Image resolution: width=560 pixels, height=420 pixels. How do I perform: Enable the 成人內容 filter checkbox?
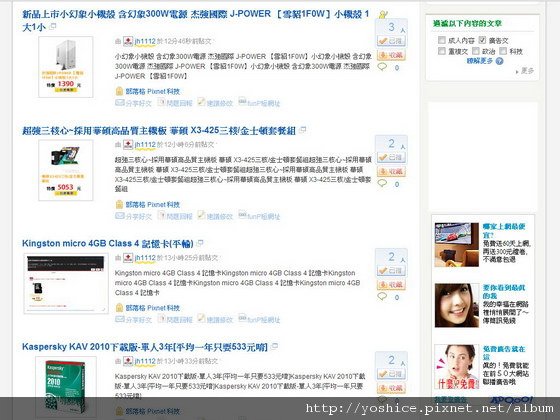(442, 40)
